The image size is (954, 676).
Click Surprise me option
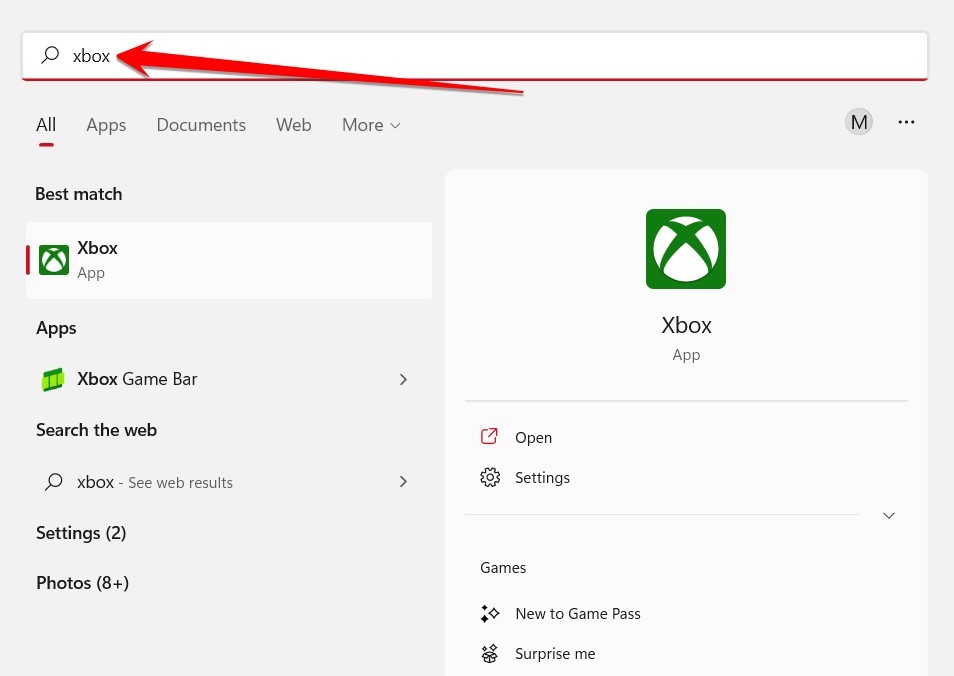(x=555, y=653)
